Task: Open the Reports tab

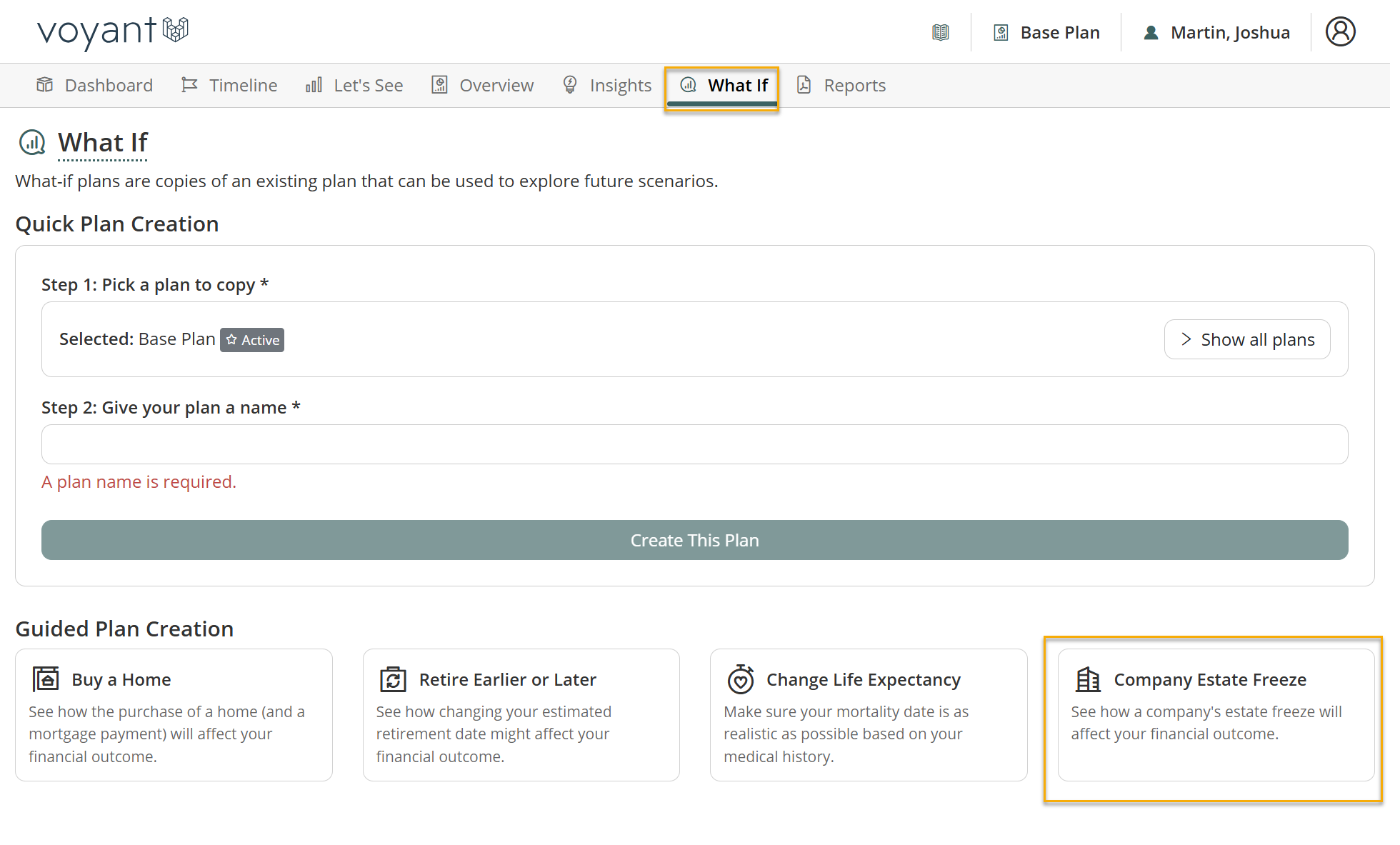Action: click(841, 86)
